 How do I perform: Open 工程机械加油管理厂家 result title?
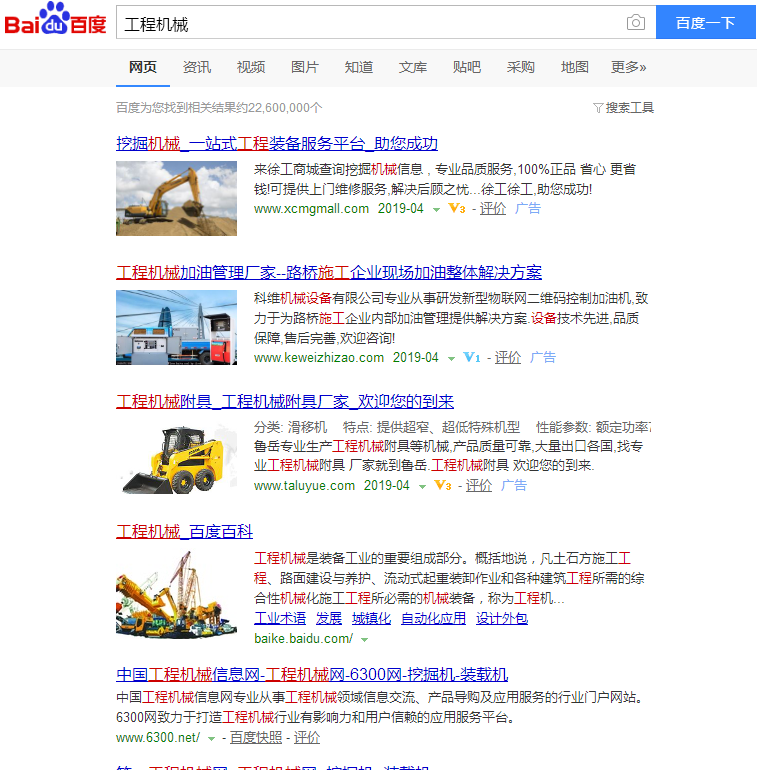tap(329, 272)
